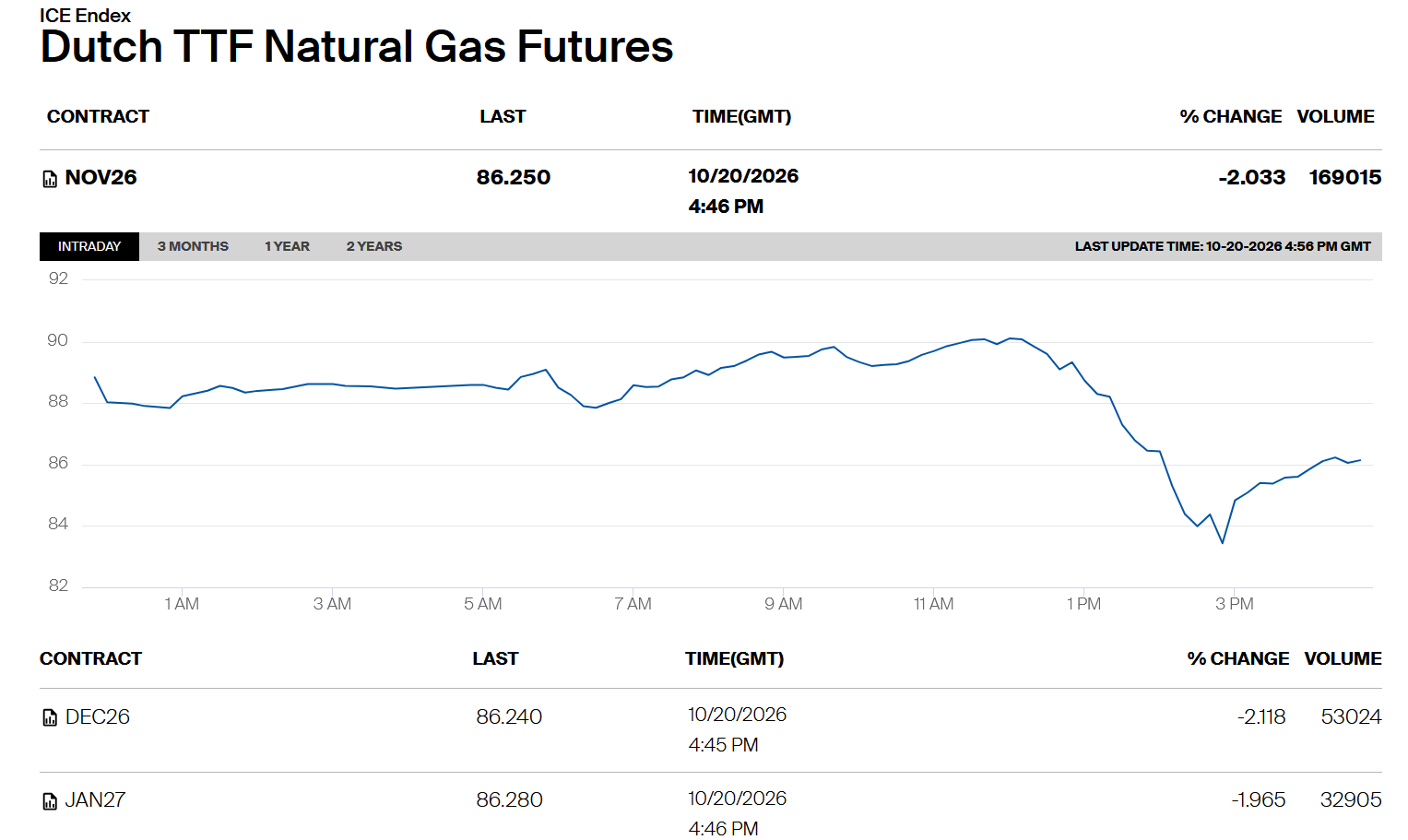Image resolution: width=1408 pixels, height=840 pixels.
Task: Open the JAN27 contract link
Action: click(96, 799)
